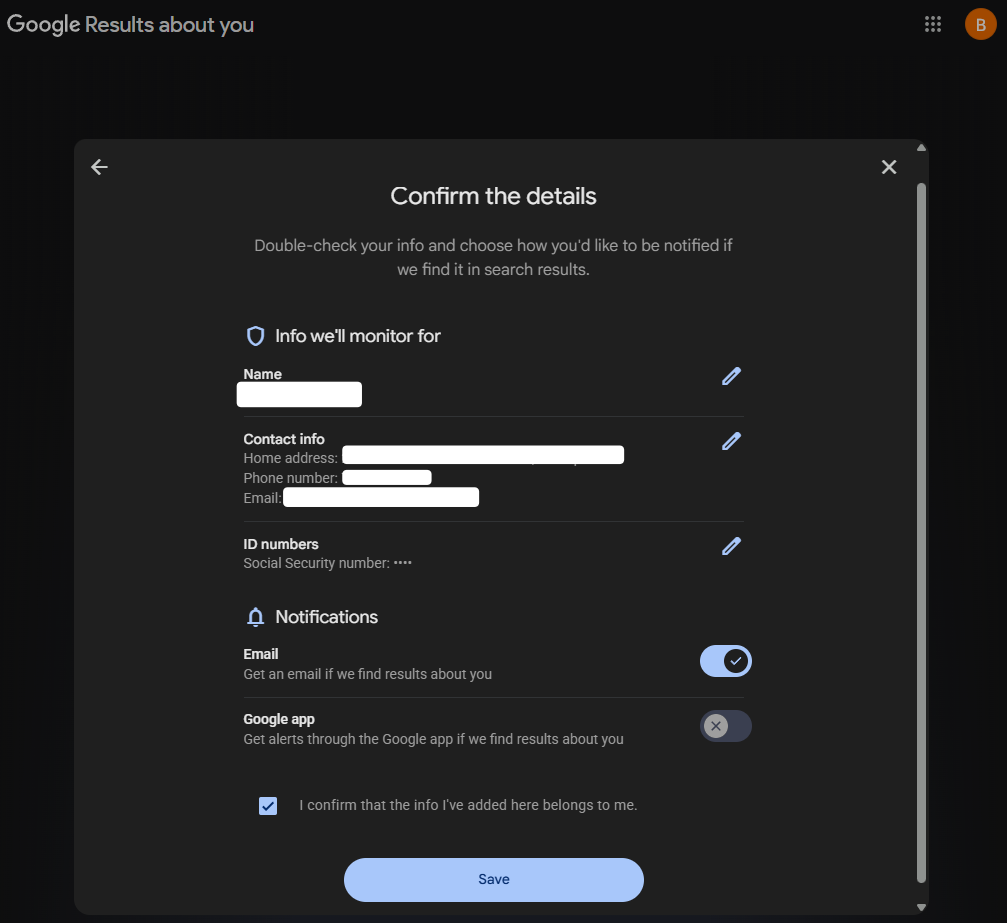Click the 'Contact info' label

coord(284,439)
